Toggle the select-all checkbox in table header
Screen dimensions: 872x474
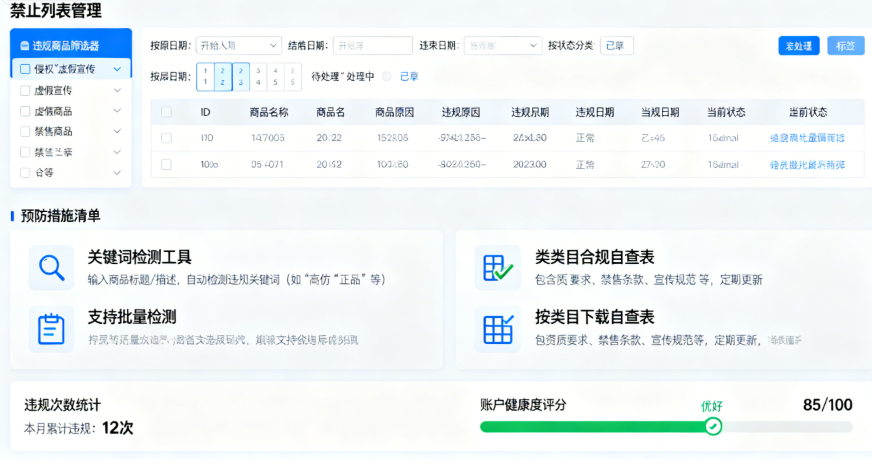tap(166, 112)
